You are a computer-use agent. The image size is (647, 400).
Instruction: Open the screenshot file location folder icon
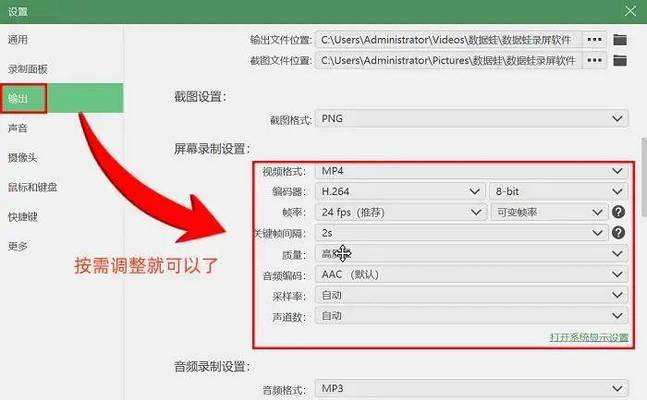[x=620, y=60]
